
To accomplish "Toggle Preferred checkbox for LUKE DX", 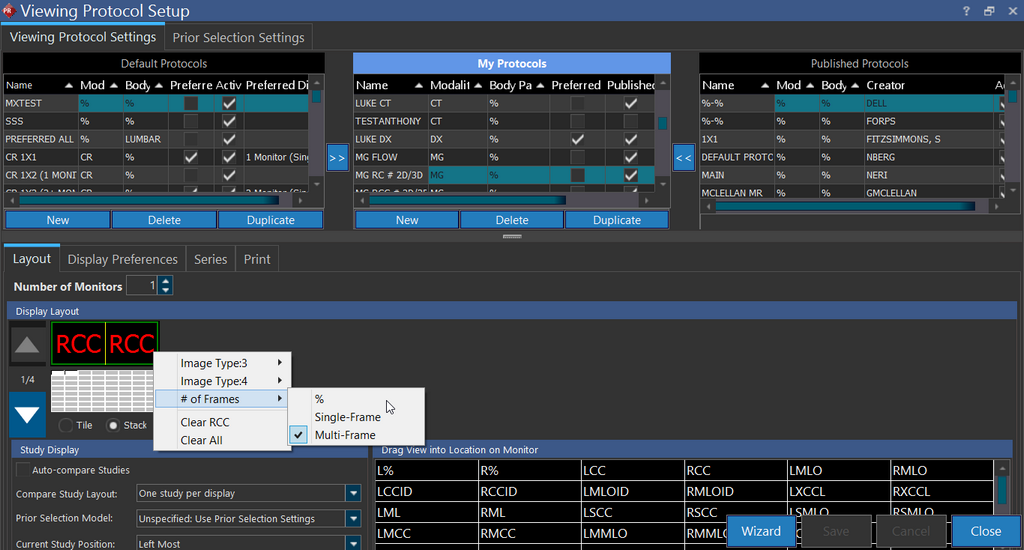I will coord(577,139).
